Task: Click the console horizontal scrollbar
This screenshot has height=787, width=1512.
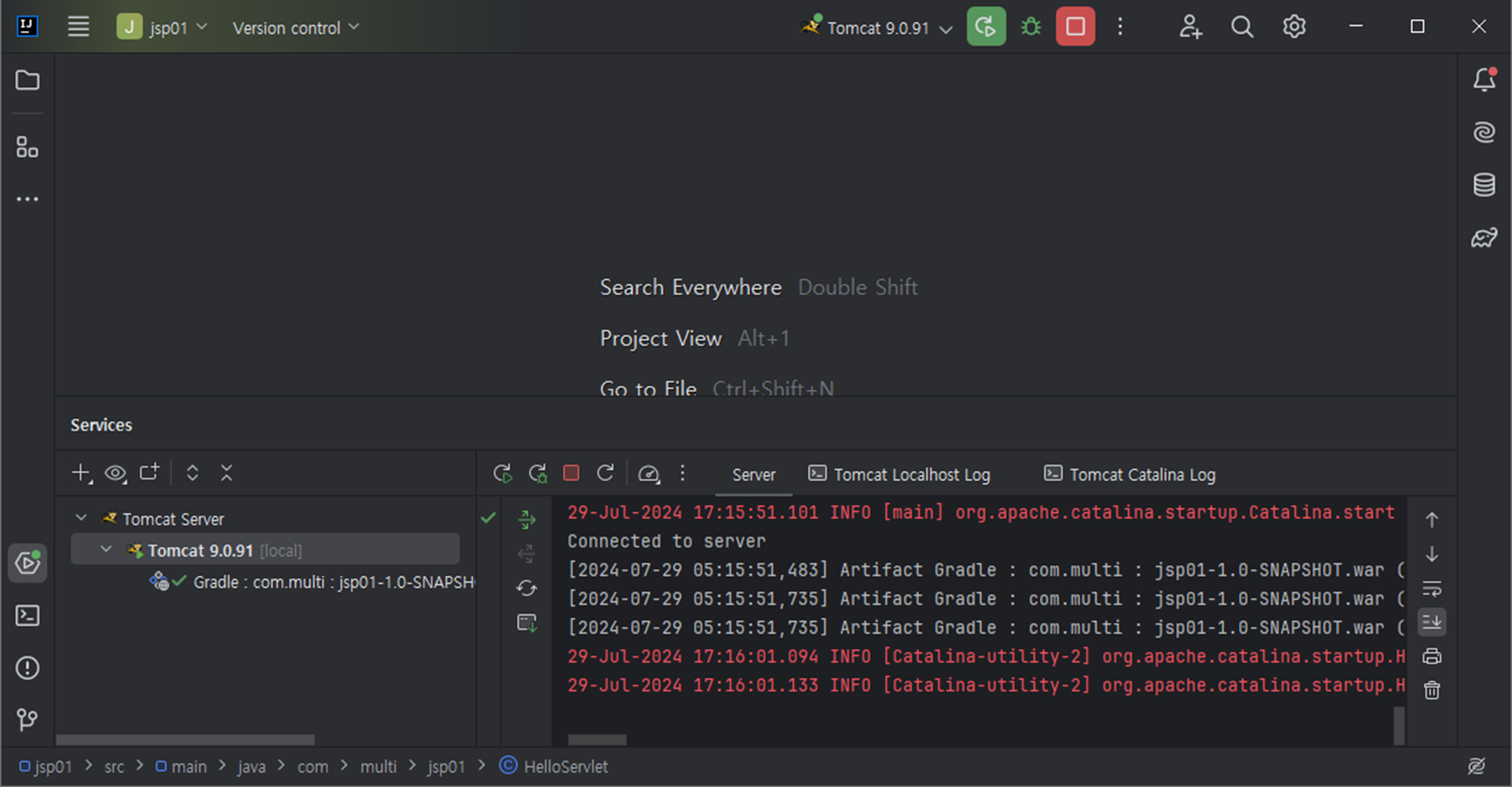Action: click(x=597, y=739)
